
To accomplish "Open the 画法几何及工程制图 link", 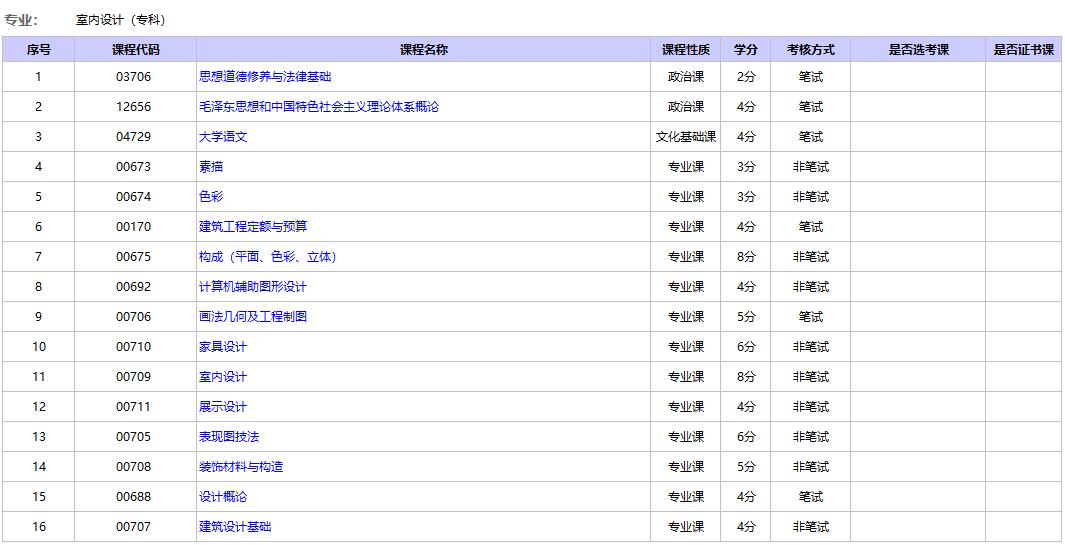I will click(x=253, y=317).
